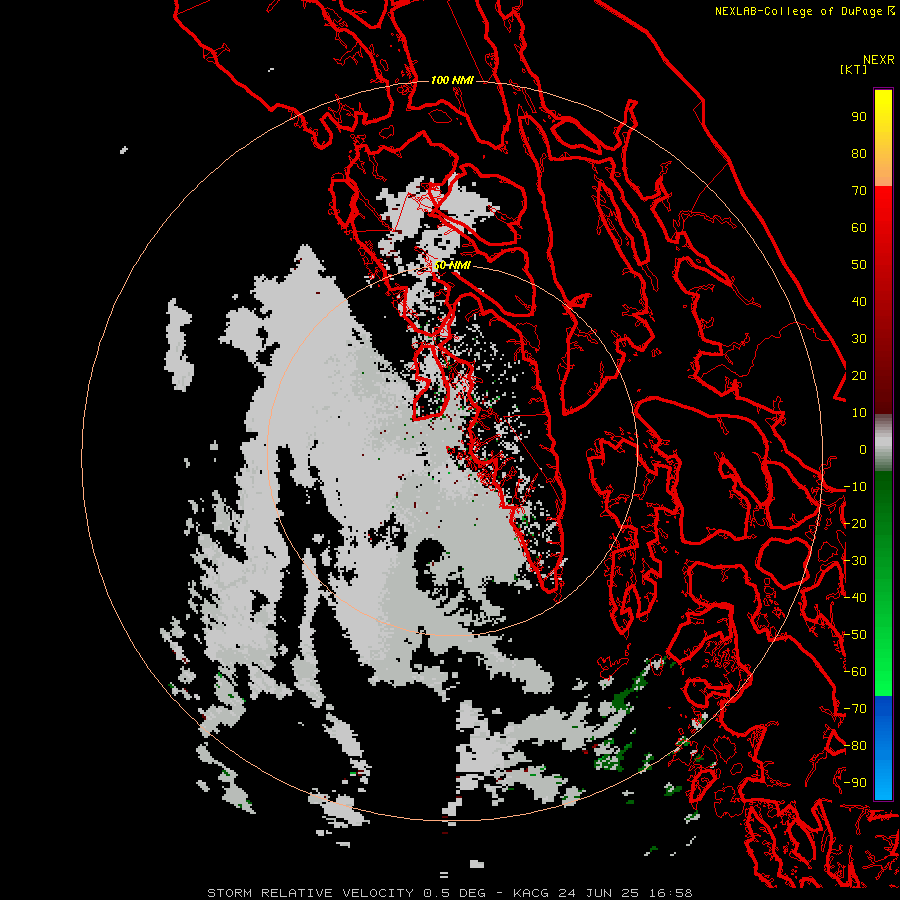Click the -50 value on the velocity scale
The width and height of the screenshot is (900, 900).
(855, 635)
